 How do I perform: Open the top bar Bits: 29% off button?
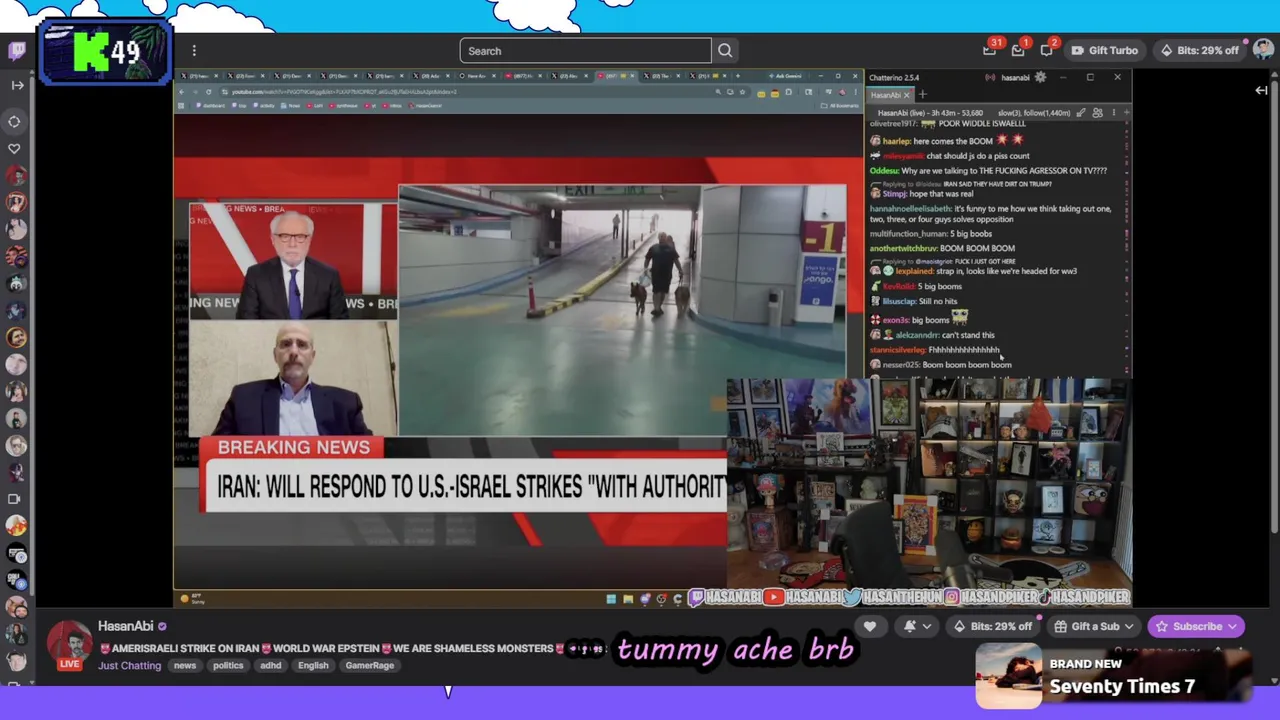coord(1199,51)
